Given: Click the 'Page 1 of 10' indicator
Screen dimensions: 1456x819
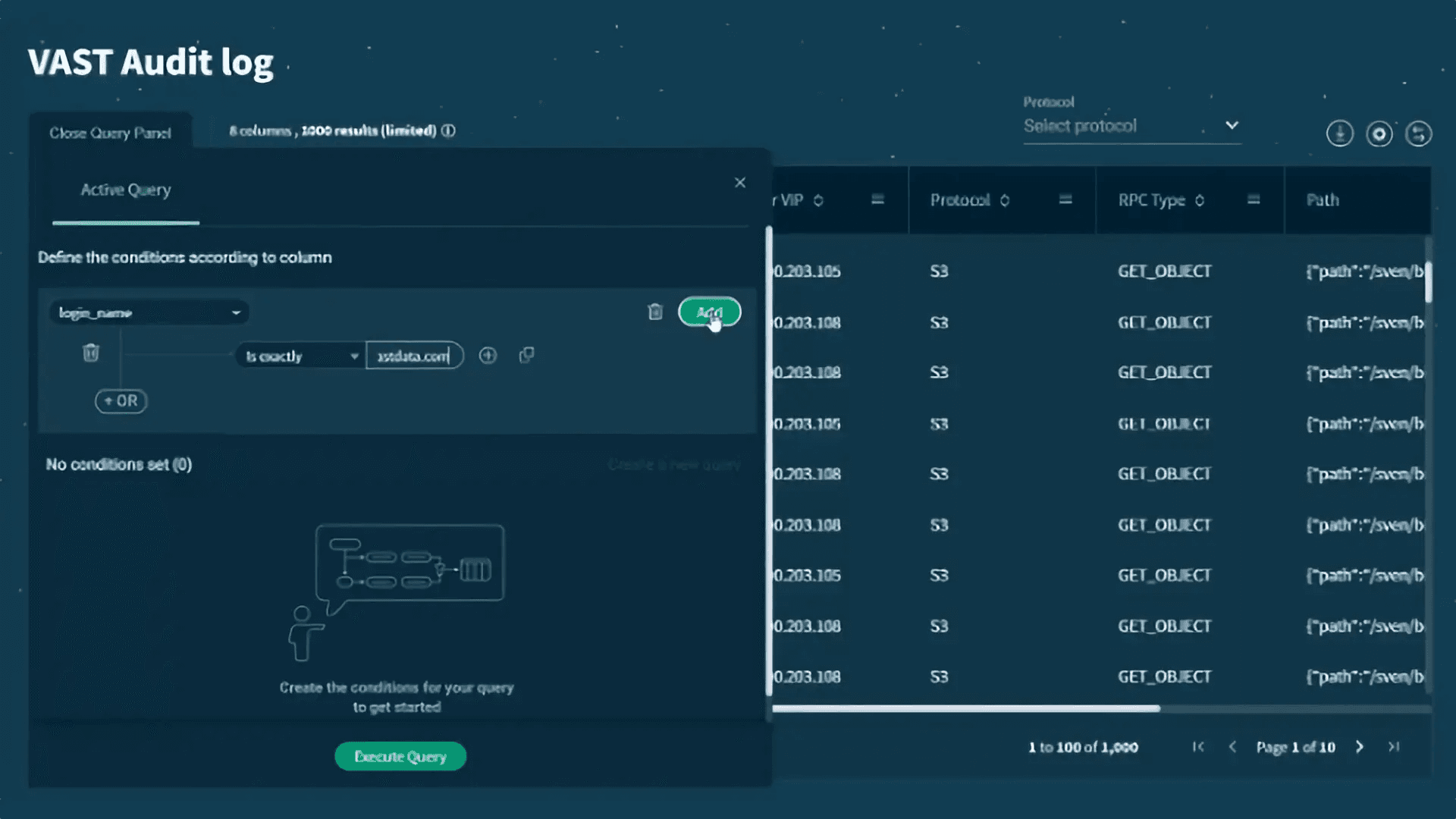Looking at the screenshot, I should [x=1295, y=747].
